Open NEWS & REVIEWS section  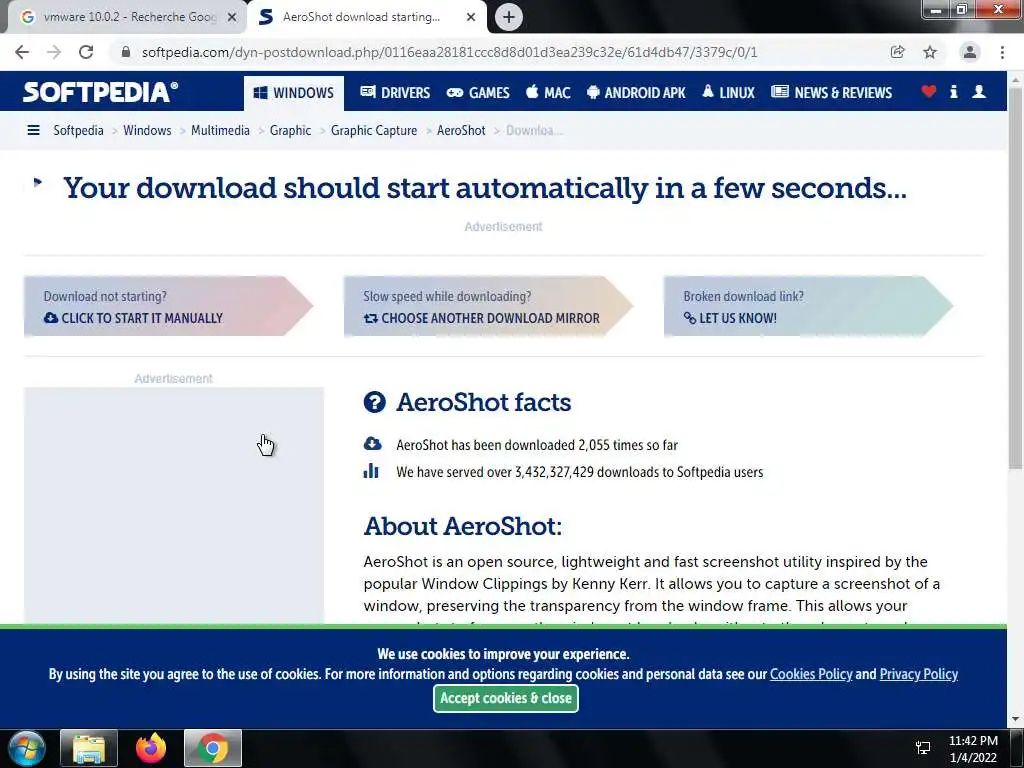click(x=831, y=93)
